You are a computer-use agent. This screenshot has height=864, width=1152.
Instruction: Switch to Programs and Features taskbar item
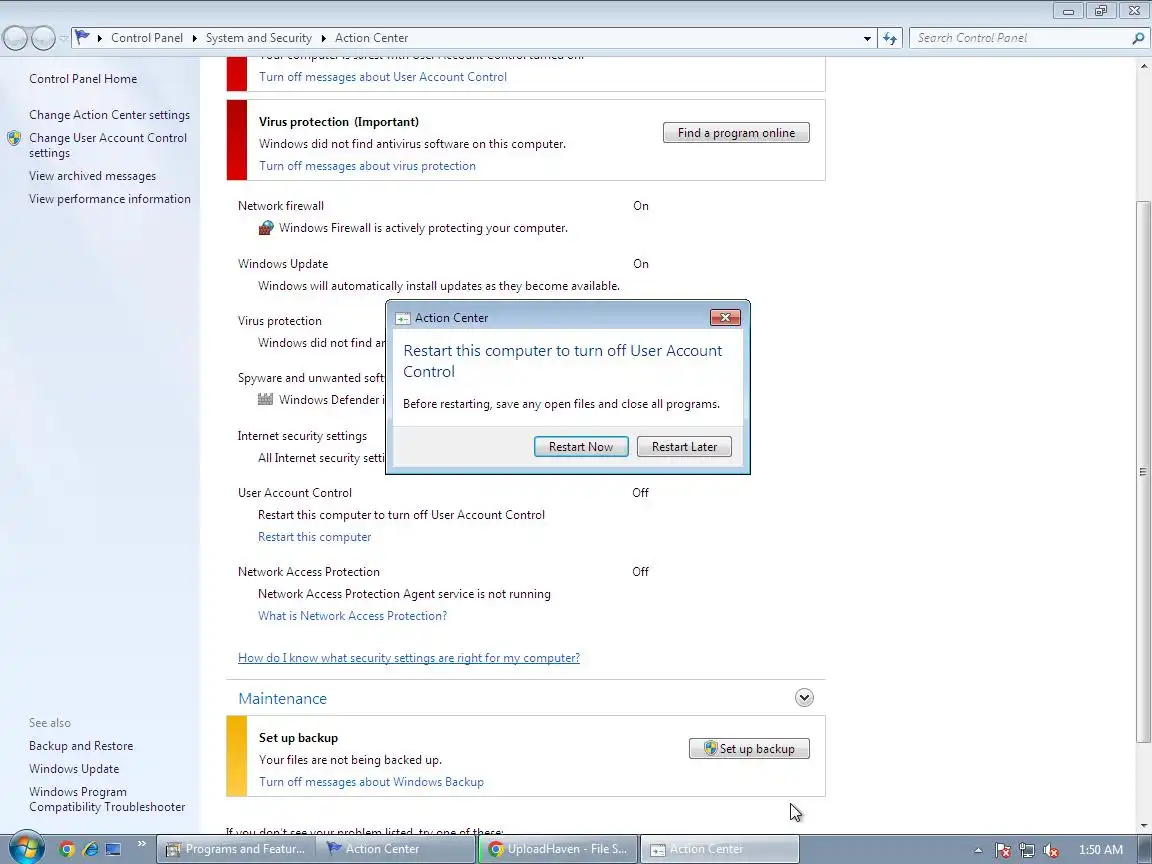pyautogui.click(x=237, y=849)
